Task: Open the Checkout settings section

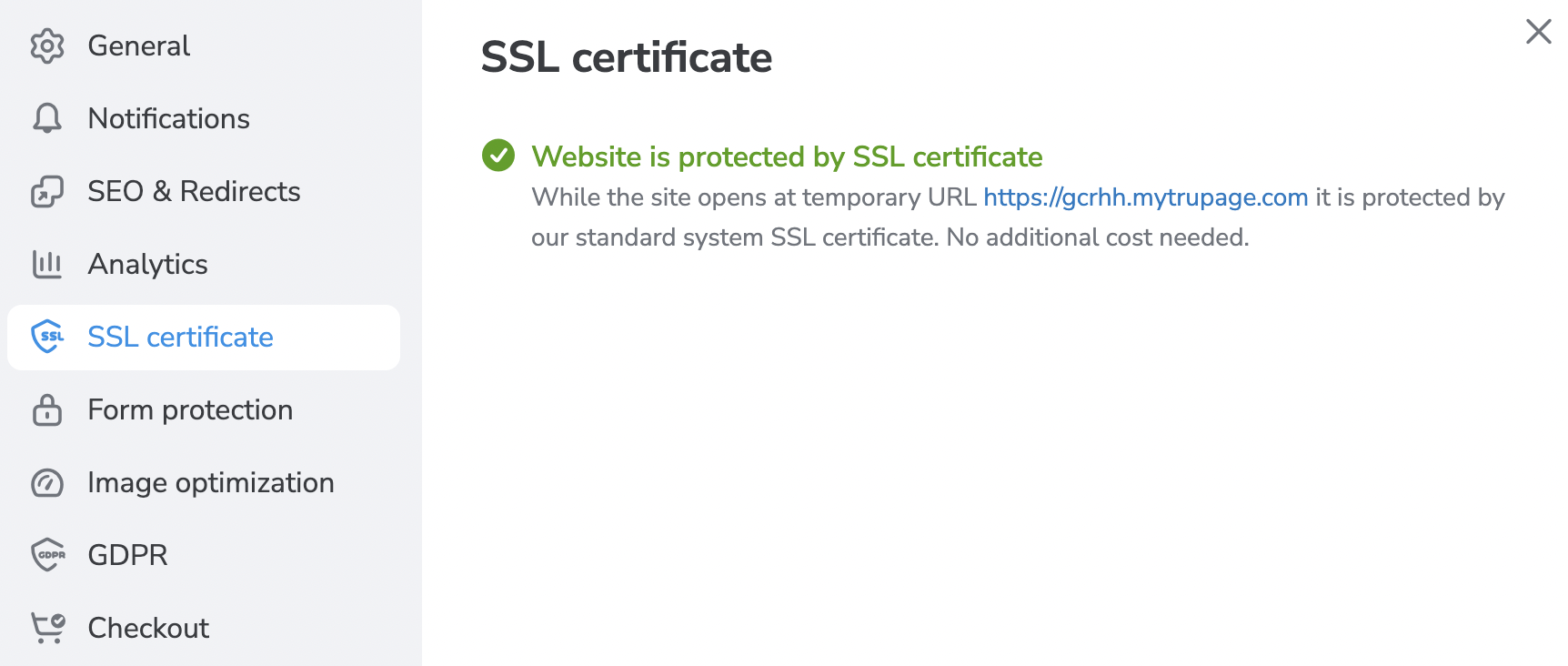Action: point(146,627)
